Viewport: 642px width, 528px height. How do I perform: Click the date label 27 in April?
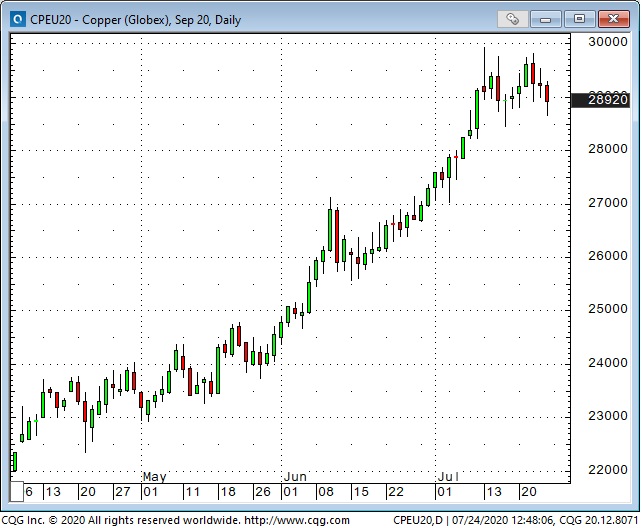click(123, 492)
